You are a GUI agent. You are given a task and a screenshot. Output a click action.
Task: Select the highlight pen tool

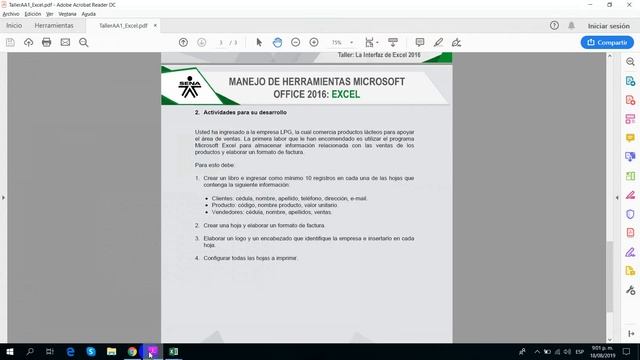point(438,42)
